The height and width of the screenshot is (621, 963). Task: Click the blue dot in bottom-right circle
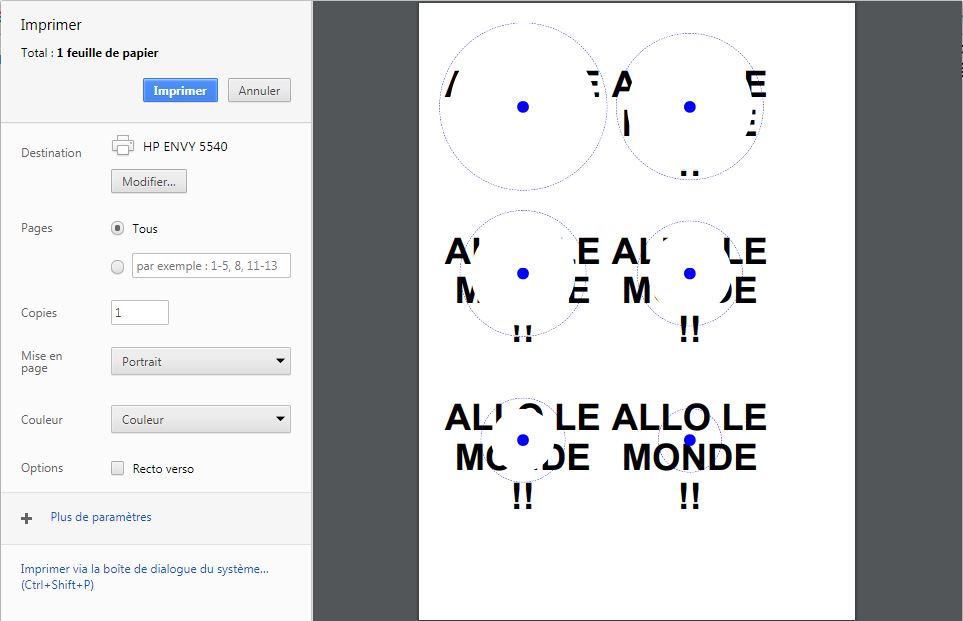(x=690, y=440)
